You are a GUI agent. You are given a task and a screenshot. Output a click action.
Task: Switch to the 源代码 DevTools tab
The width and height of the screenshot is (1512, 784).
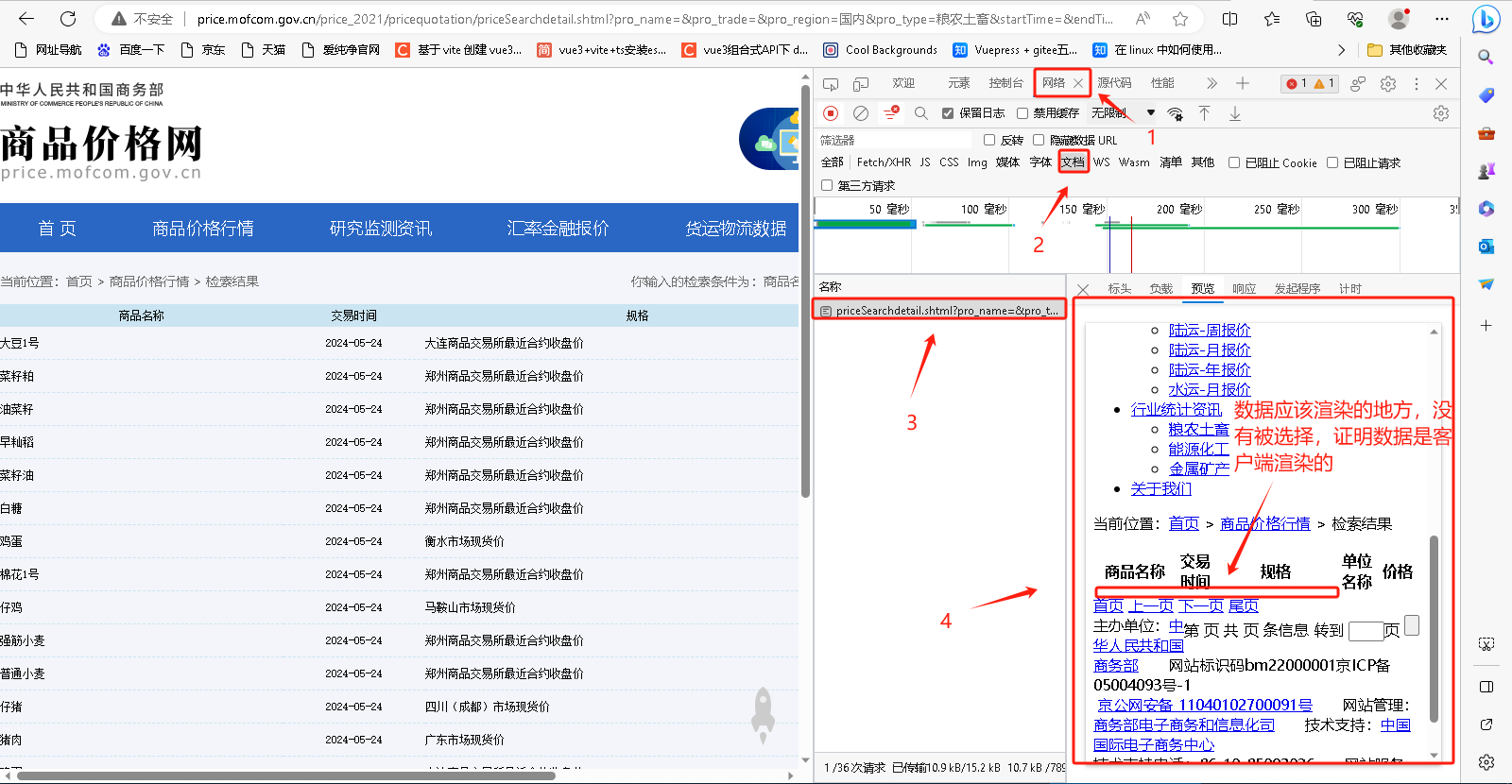1114,84
